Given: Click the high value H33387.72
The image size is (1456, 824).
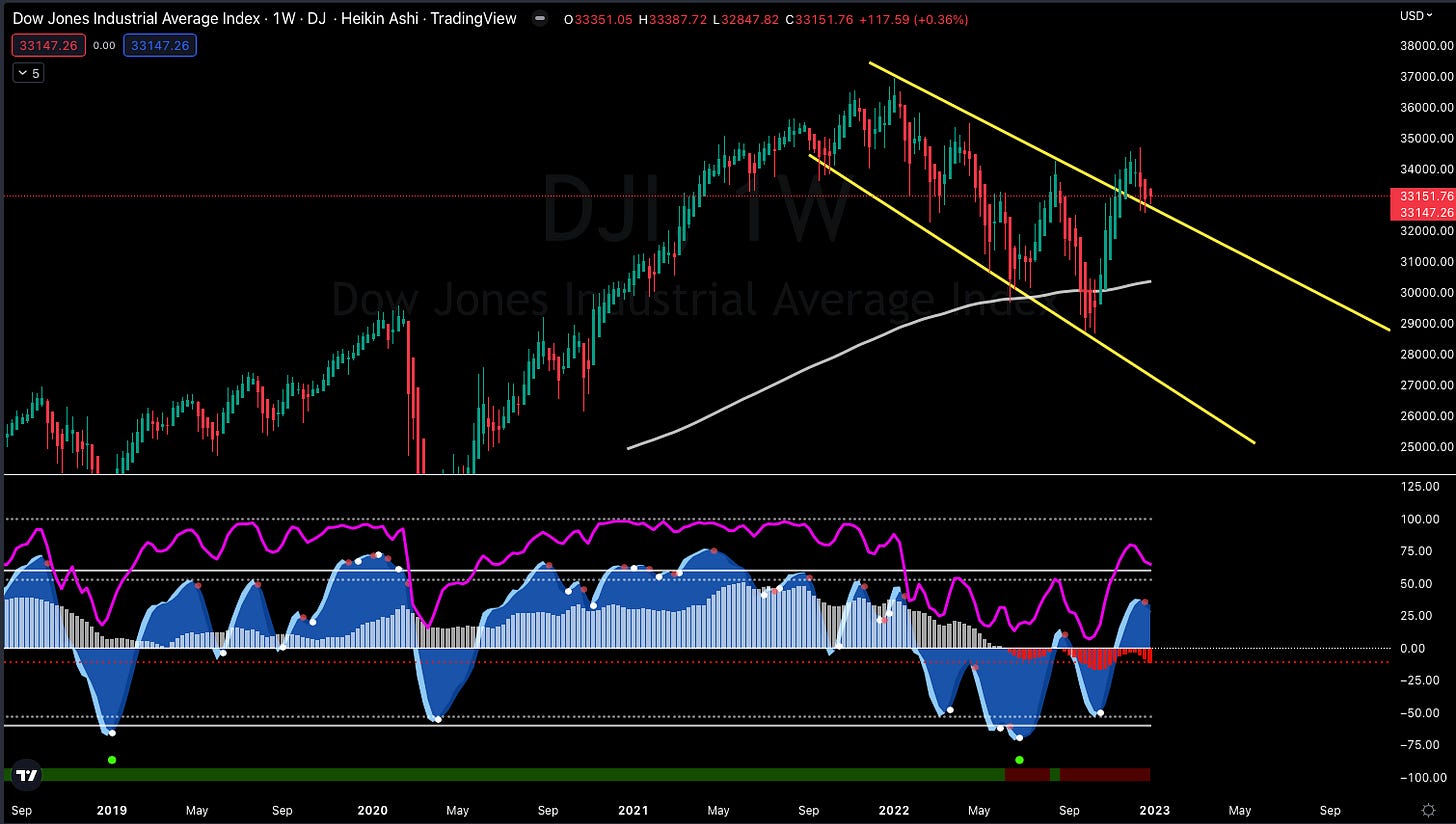Looking at the screenshot, I should pyautogui.click(x=673, y=19).
